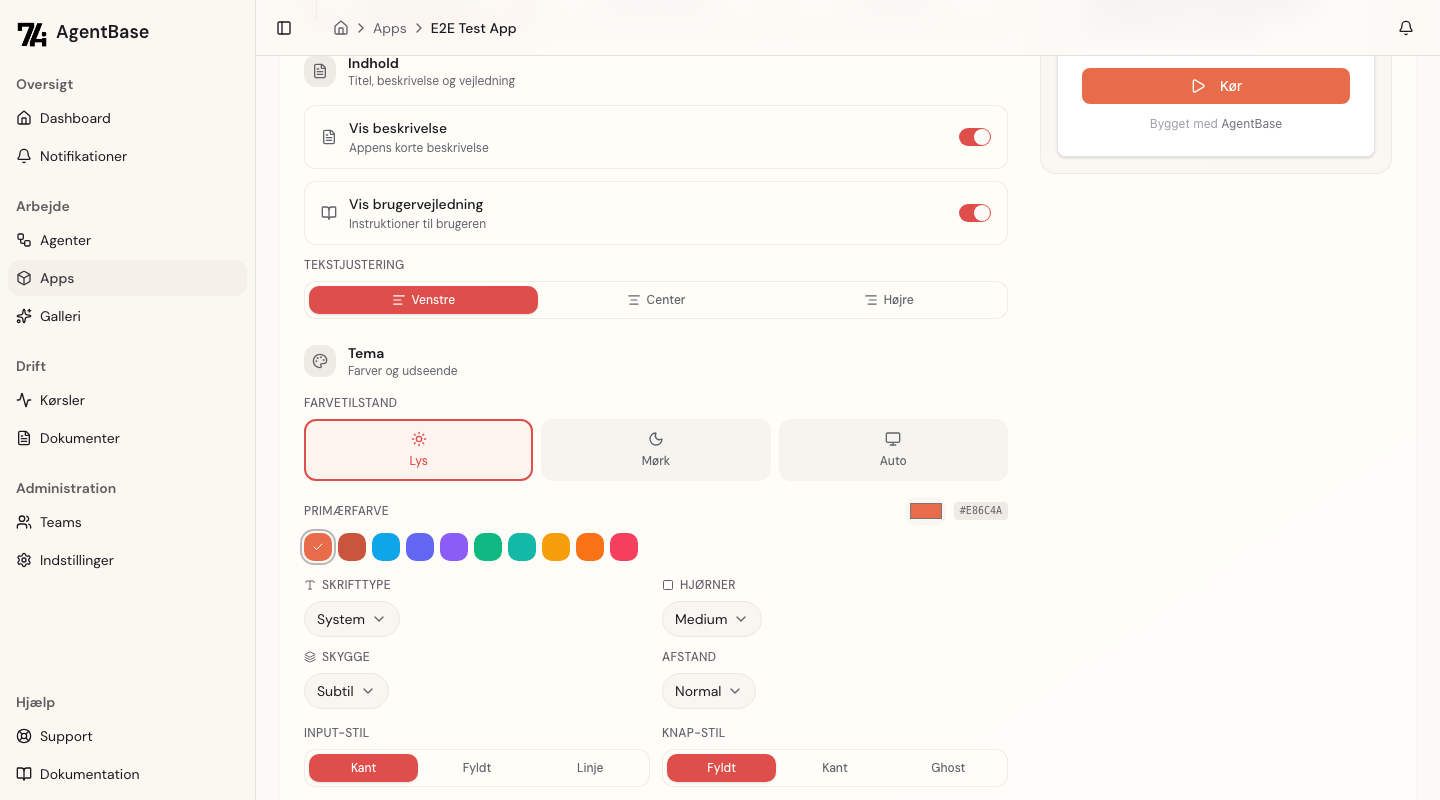Open the Skrifttype System dropdown

(351, 619)
